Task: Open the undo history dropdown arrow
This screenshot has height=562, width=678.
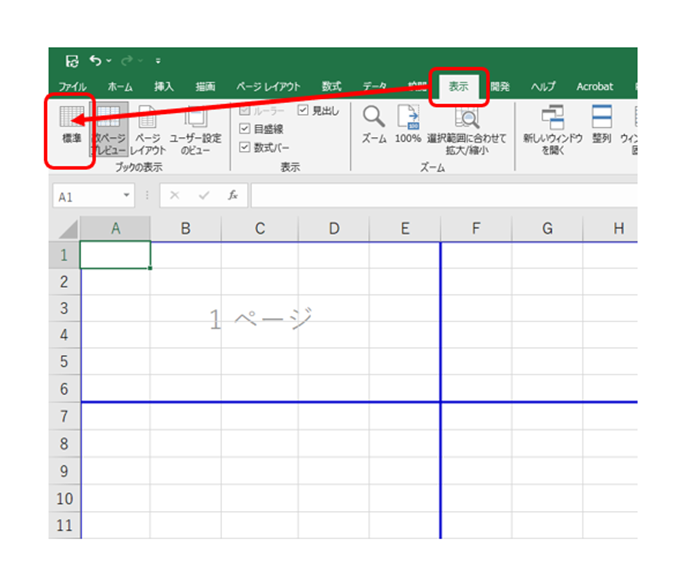Action: click(109, 60)
